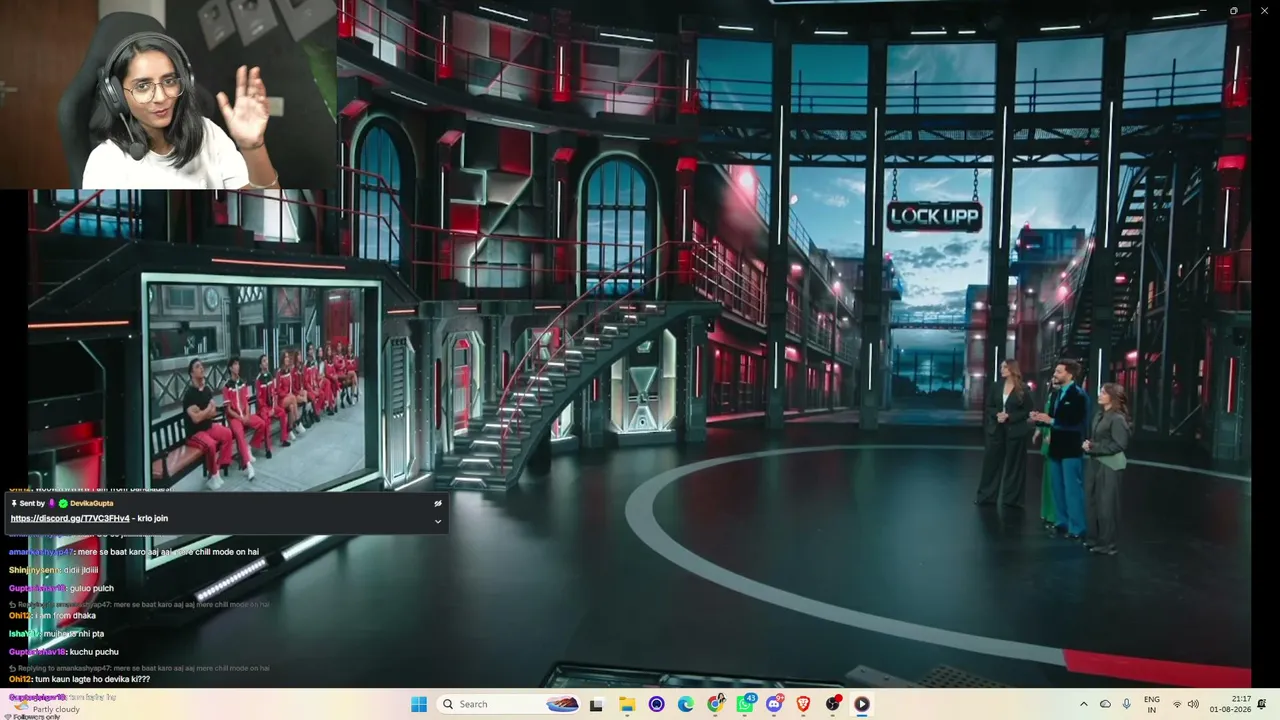Open the Windows Start menu

(x=419, y=704)
